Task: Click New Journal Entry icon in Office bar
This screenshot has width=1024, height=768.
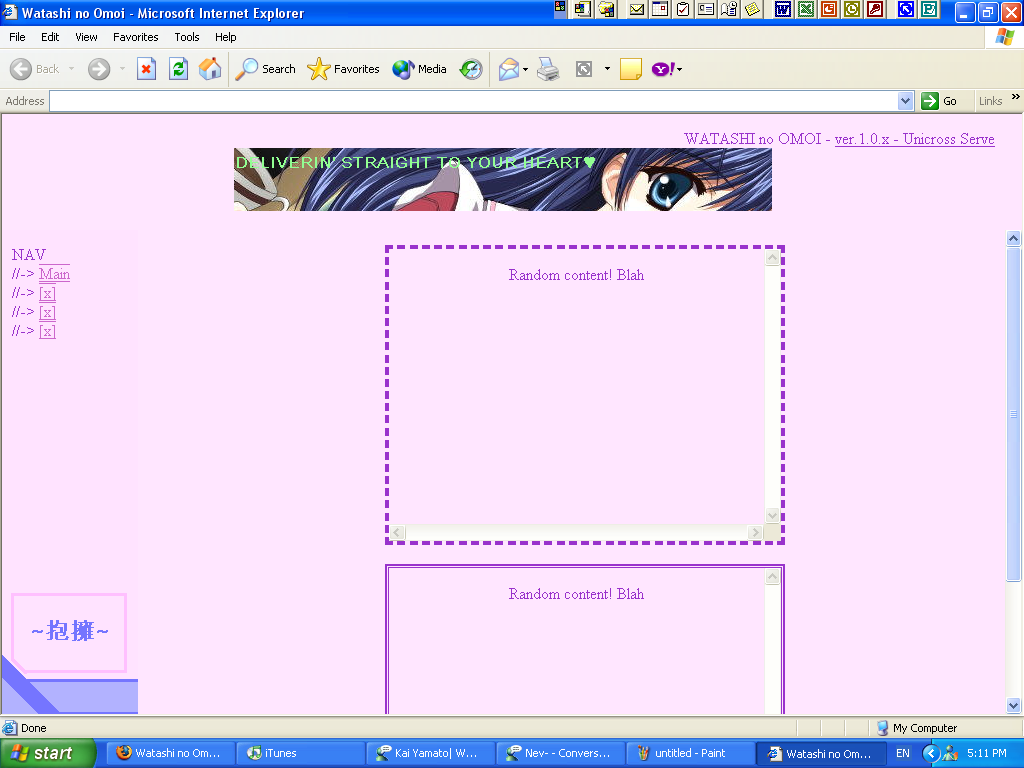Action: [729, 9]
